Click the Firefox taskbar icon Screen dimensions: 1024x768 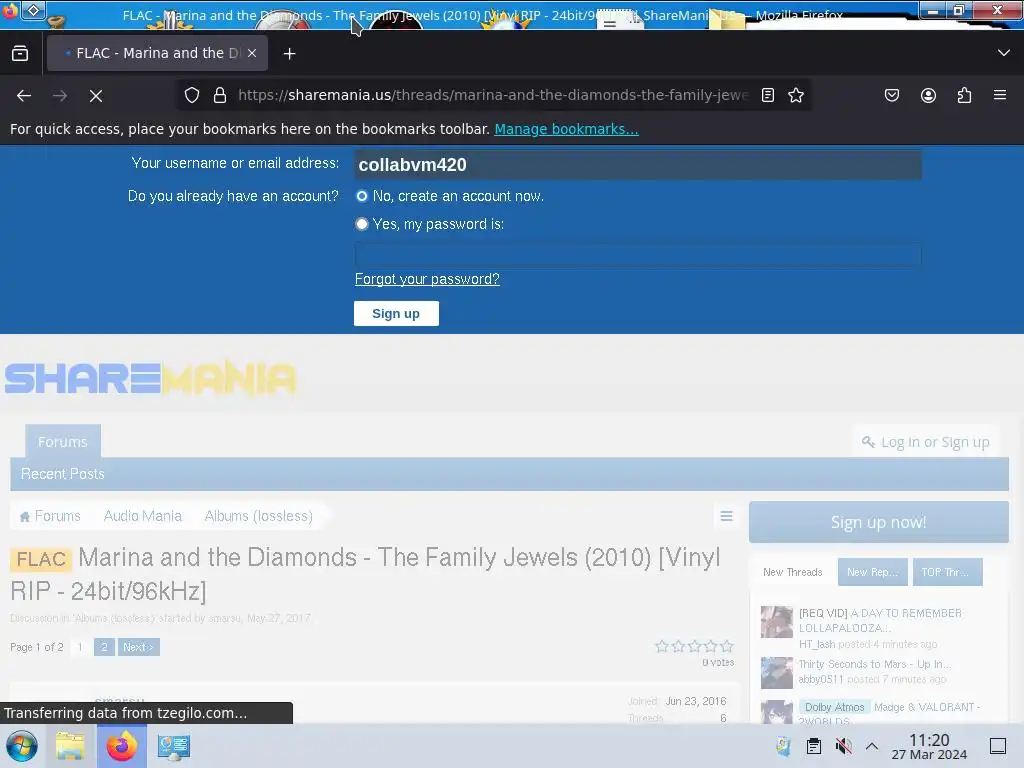(122, 746)
